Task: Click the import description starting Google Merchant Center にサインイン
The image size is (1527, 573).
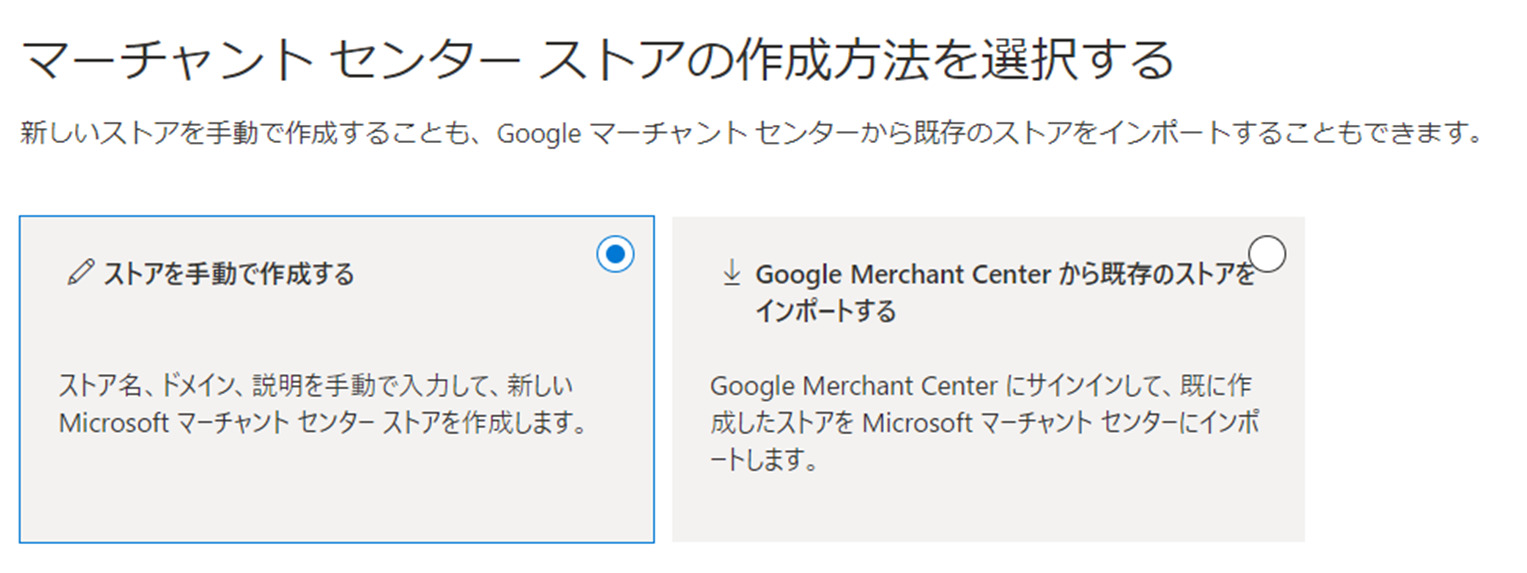Action: pyautogui.click(x=981, y=385)
